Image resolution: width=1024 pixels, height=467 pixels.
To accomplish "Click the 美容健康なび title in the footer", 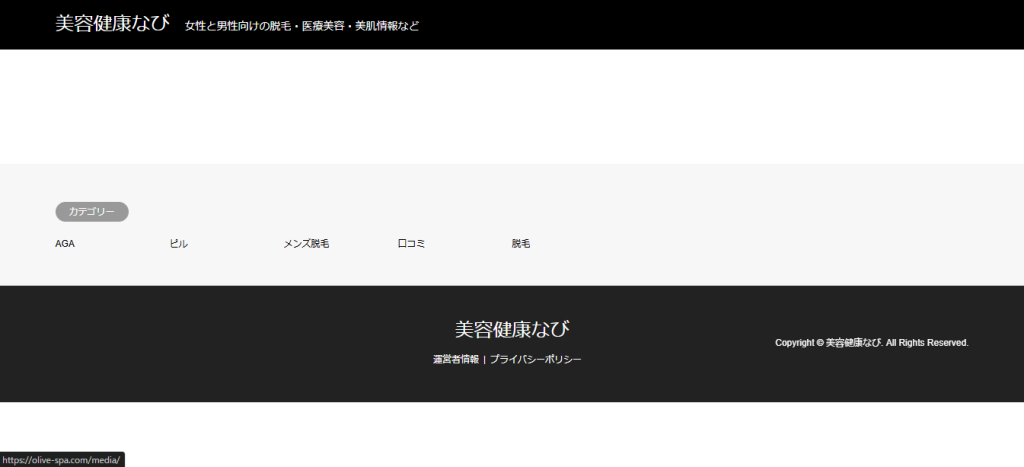I will pyautogui.click(x=512, y=329).
